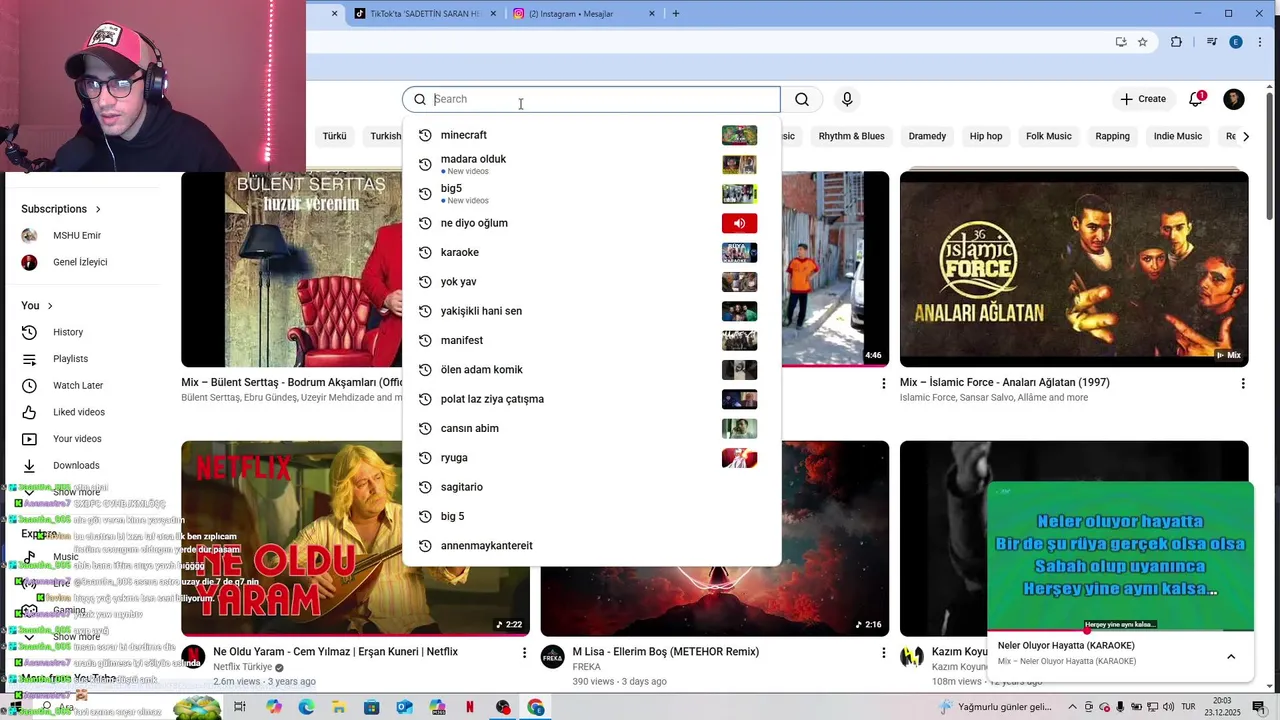The height and width of the screenshot is (720, 1280).
Task: Open thumbnail next to 'minecraft' suggestion
Action: coord(739,135)
